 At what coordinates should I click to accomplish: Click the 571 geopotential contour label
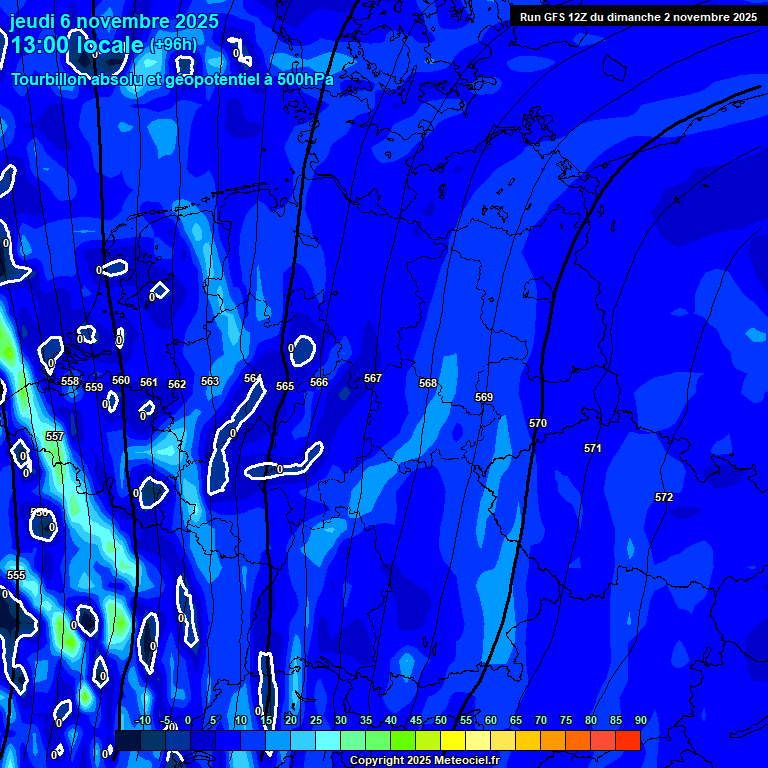[x=593, y=448]
